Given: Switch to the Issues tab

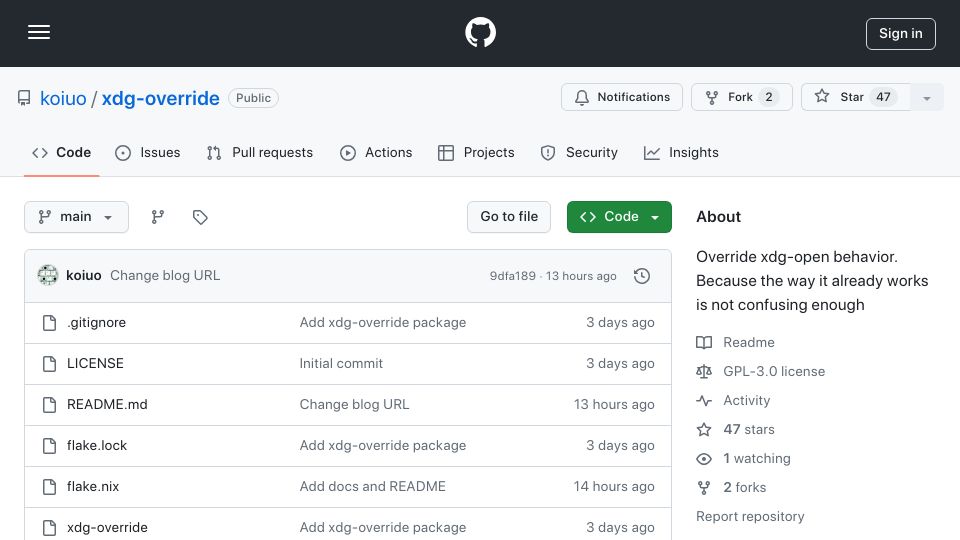Looking at the screenshot, I should (x=148, y=152).
